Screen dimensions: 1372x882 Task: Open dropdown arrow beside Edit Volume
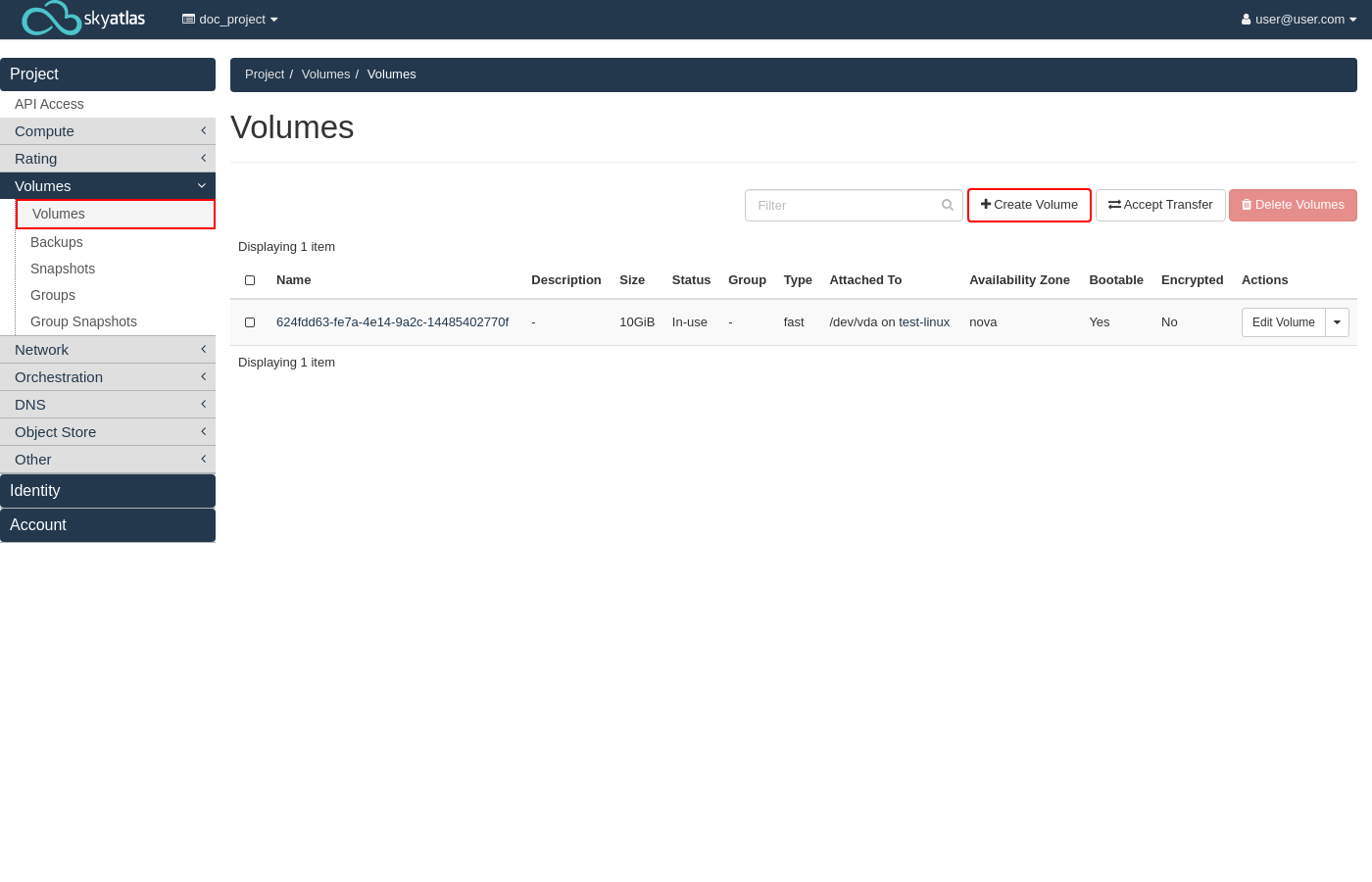coord(1337,322)
